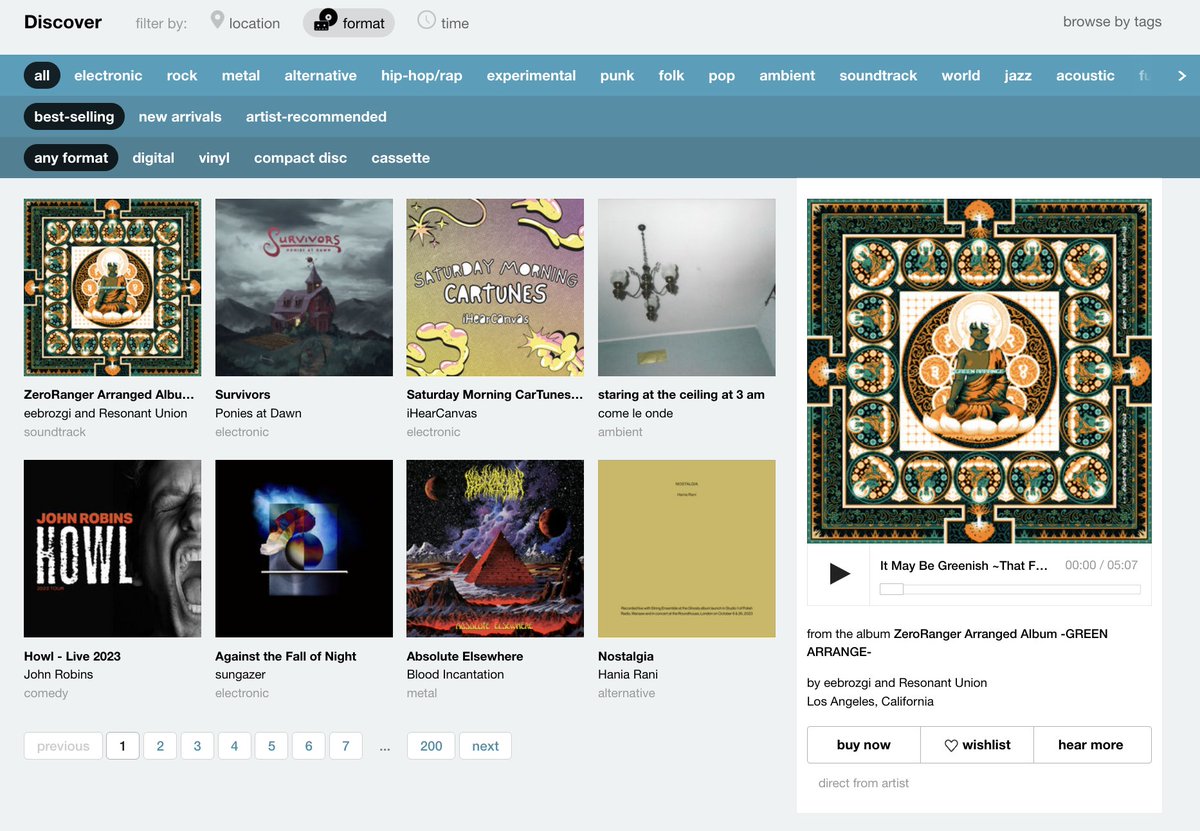The height and width of the screenshot is (831, 1200).
Task: Open Absolute Elsewhere album cover
Action: pyautogui.click(x=495, y=548)
